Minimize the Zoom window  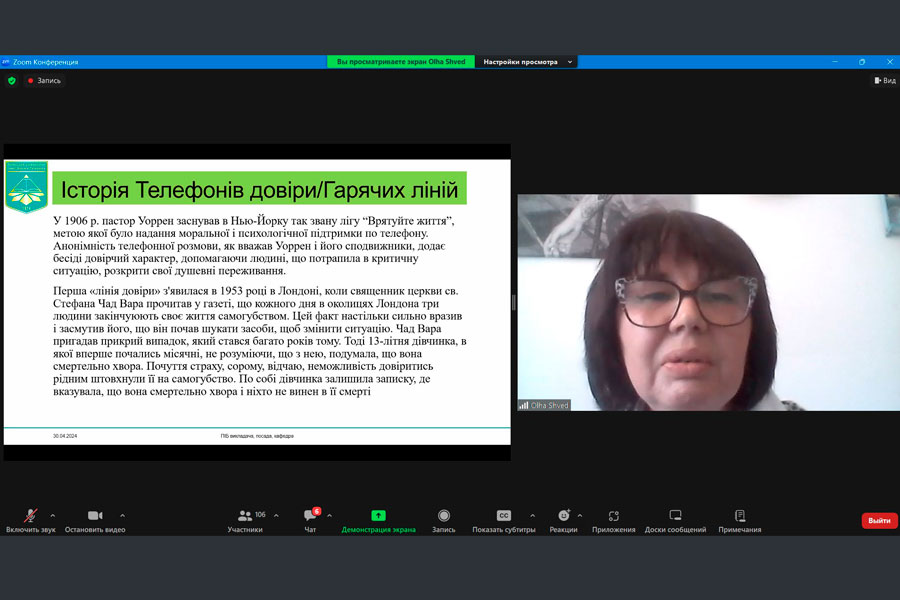pyautogui.click(x=835, y=61)
